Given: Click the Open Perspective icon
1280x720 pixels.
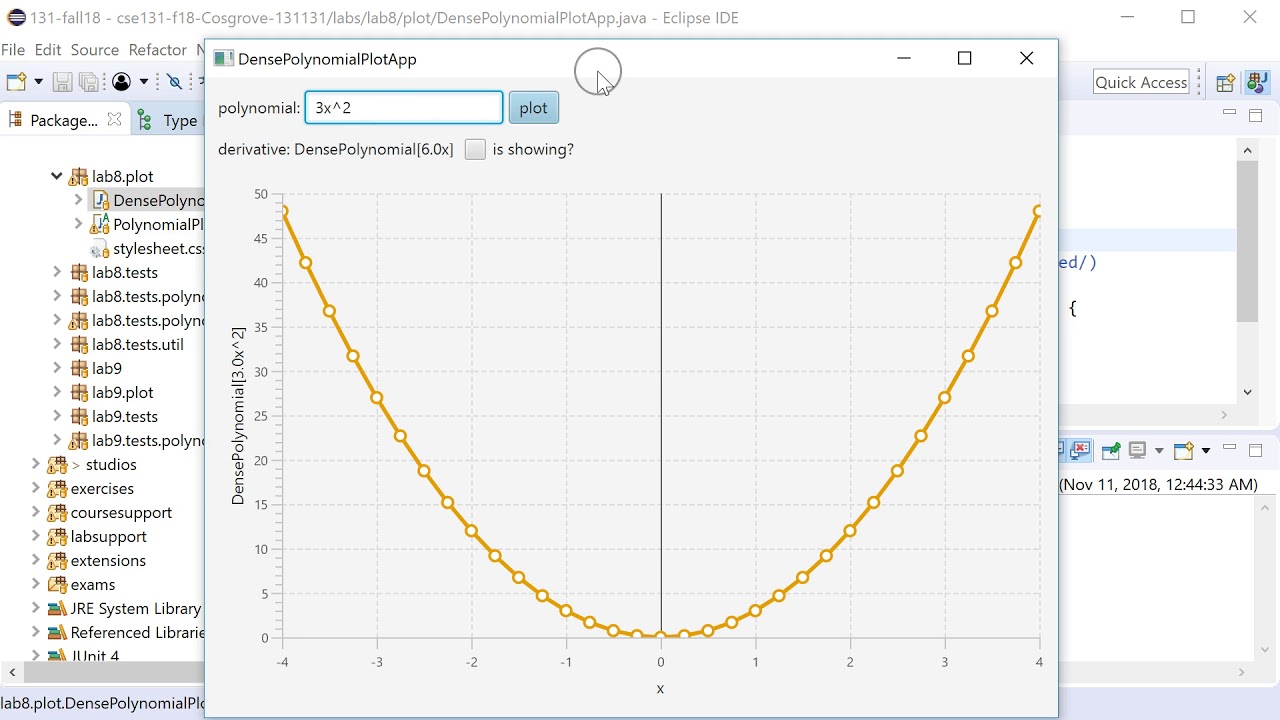Looking at the screenshot, I should [1225, 83].
